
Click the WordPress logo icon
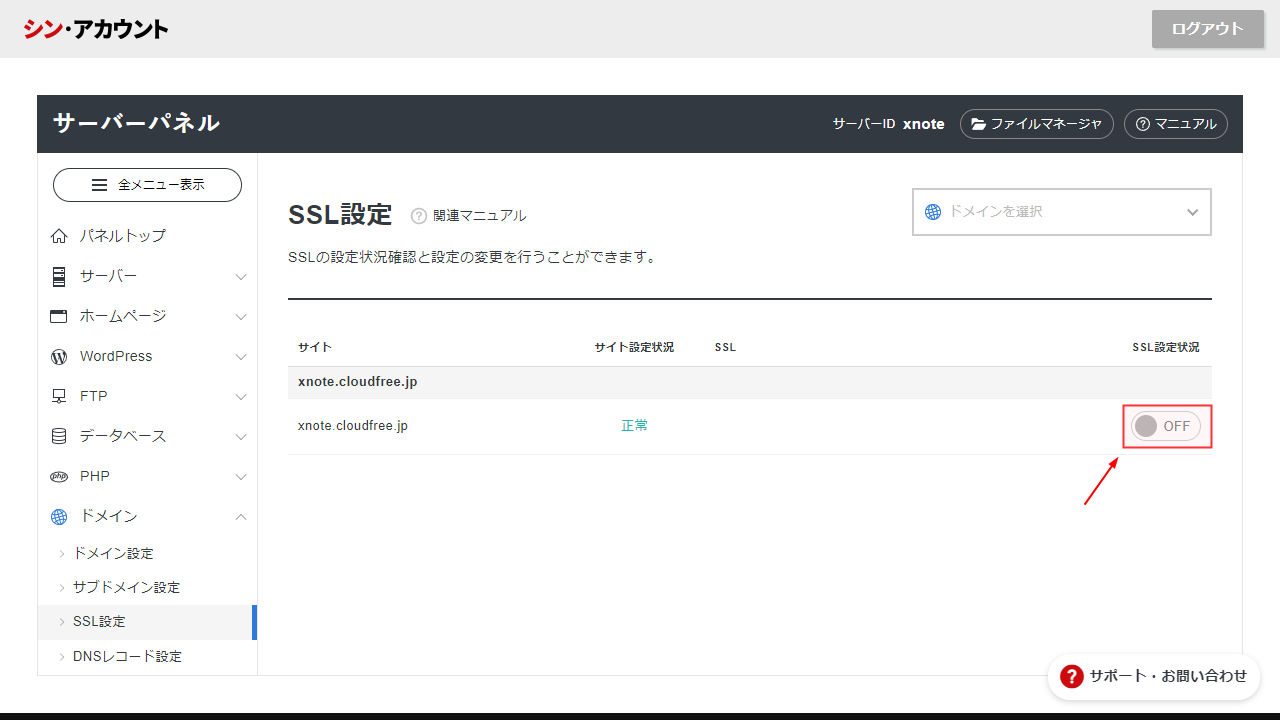(59, 356)
